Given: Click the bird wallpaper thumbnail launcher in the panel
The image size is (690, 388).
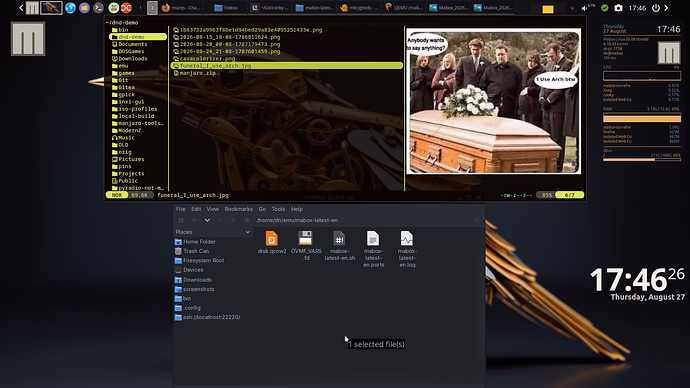Looking at the screenshot, I should click(51, 8).
